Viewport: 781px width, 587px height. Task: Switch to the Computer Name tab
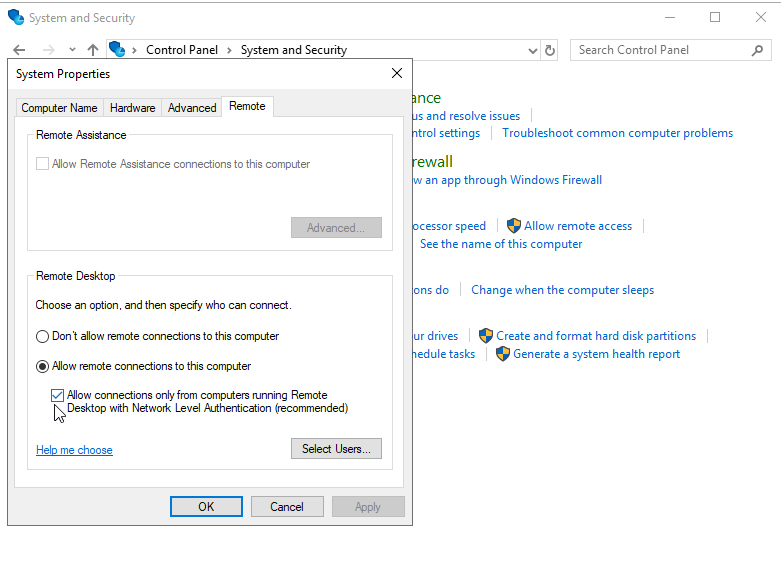59,108
